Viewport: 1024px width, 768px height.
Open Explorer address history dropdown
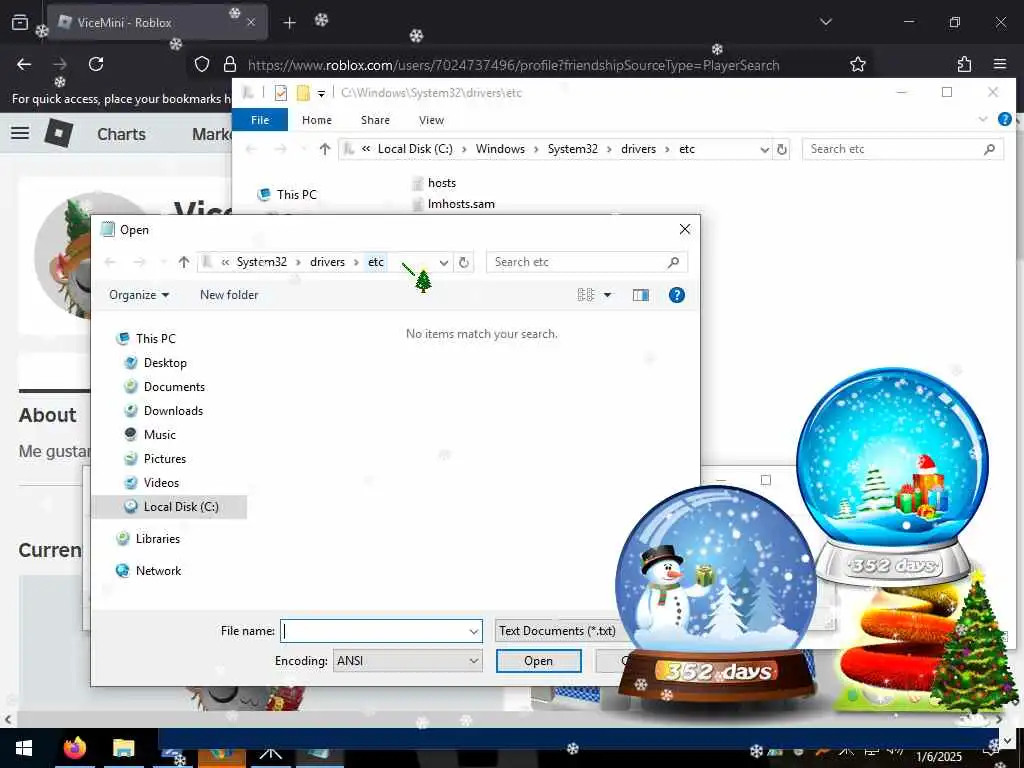tap(765, 150)
